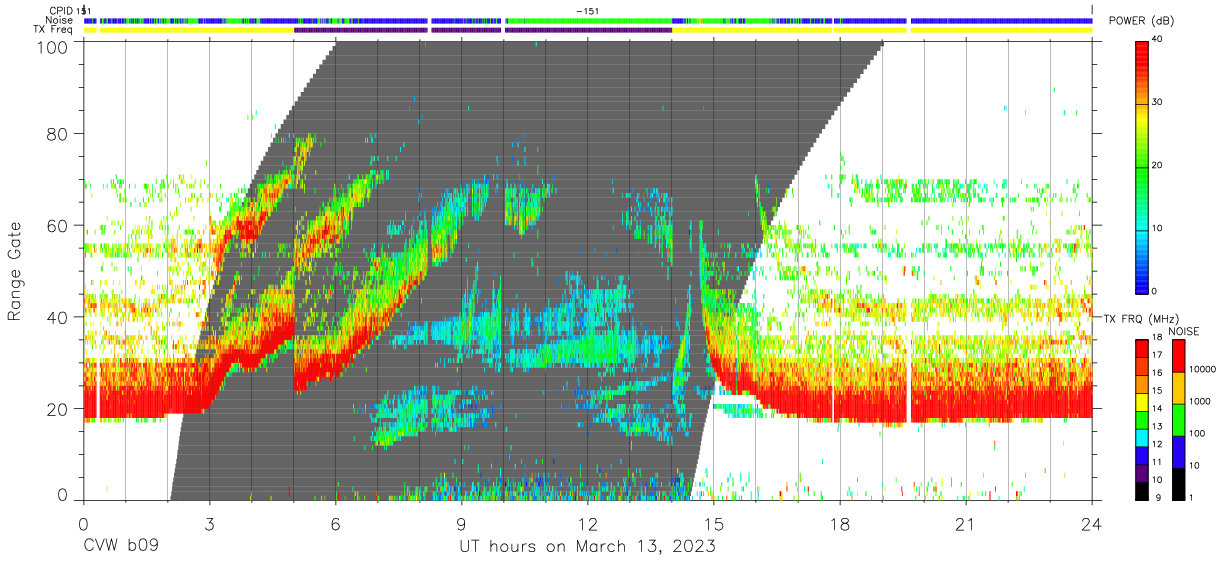Click the '100' tick on the noise legend

pyautogui.click(x=1198, y=433)
